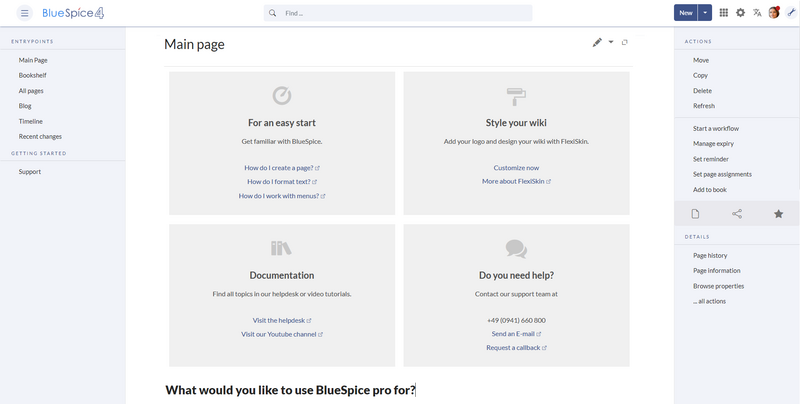Click the Customize now link
The image size is (800, 404).
tap(516, 168)
